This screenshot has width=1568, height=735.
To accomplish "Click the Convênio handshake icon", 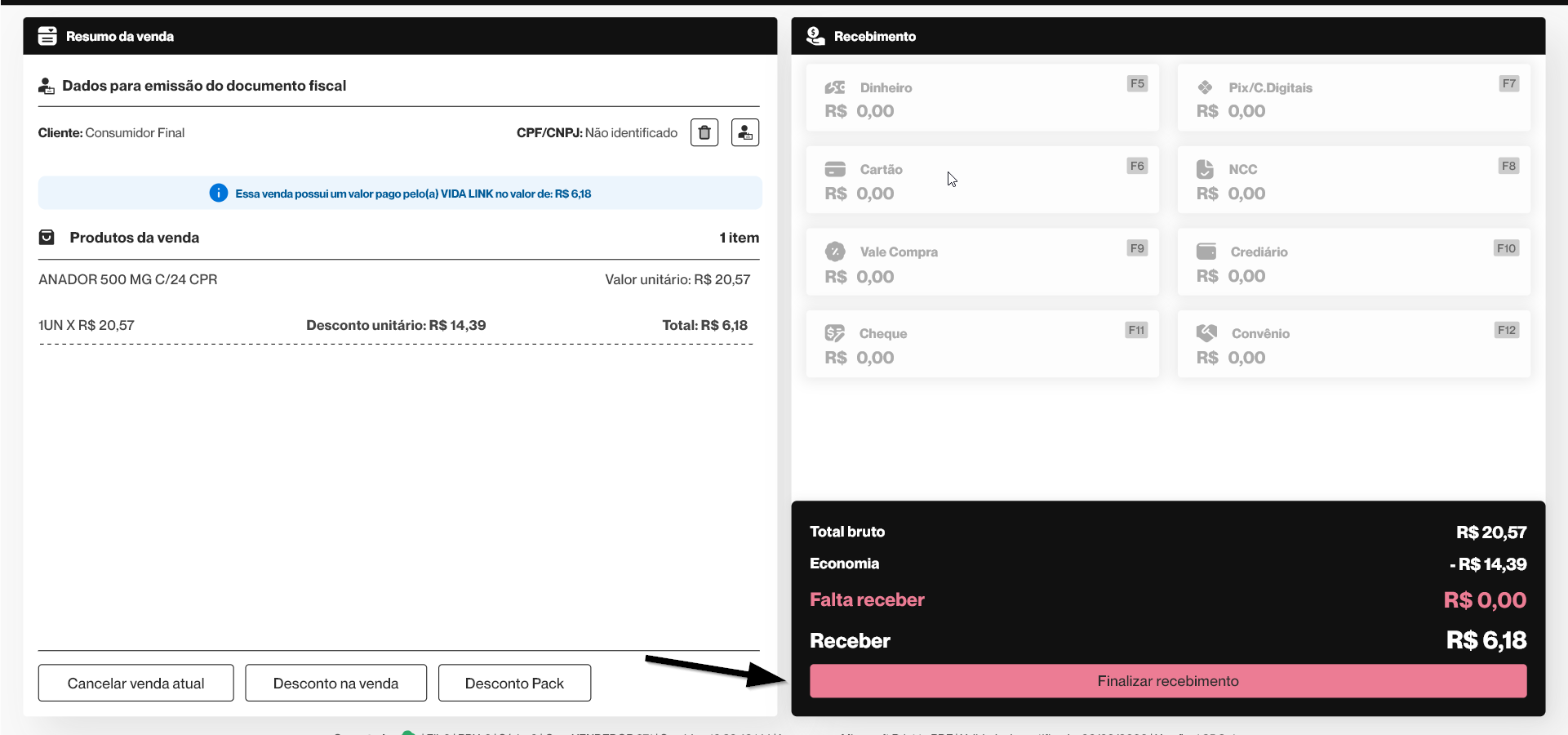I will (1206, 333).
